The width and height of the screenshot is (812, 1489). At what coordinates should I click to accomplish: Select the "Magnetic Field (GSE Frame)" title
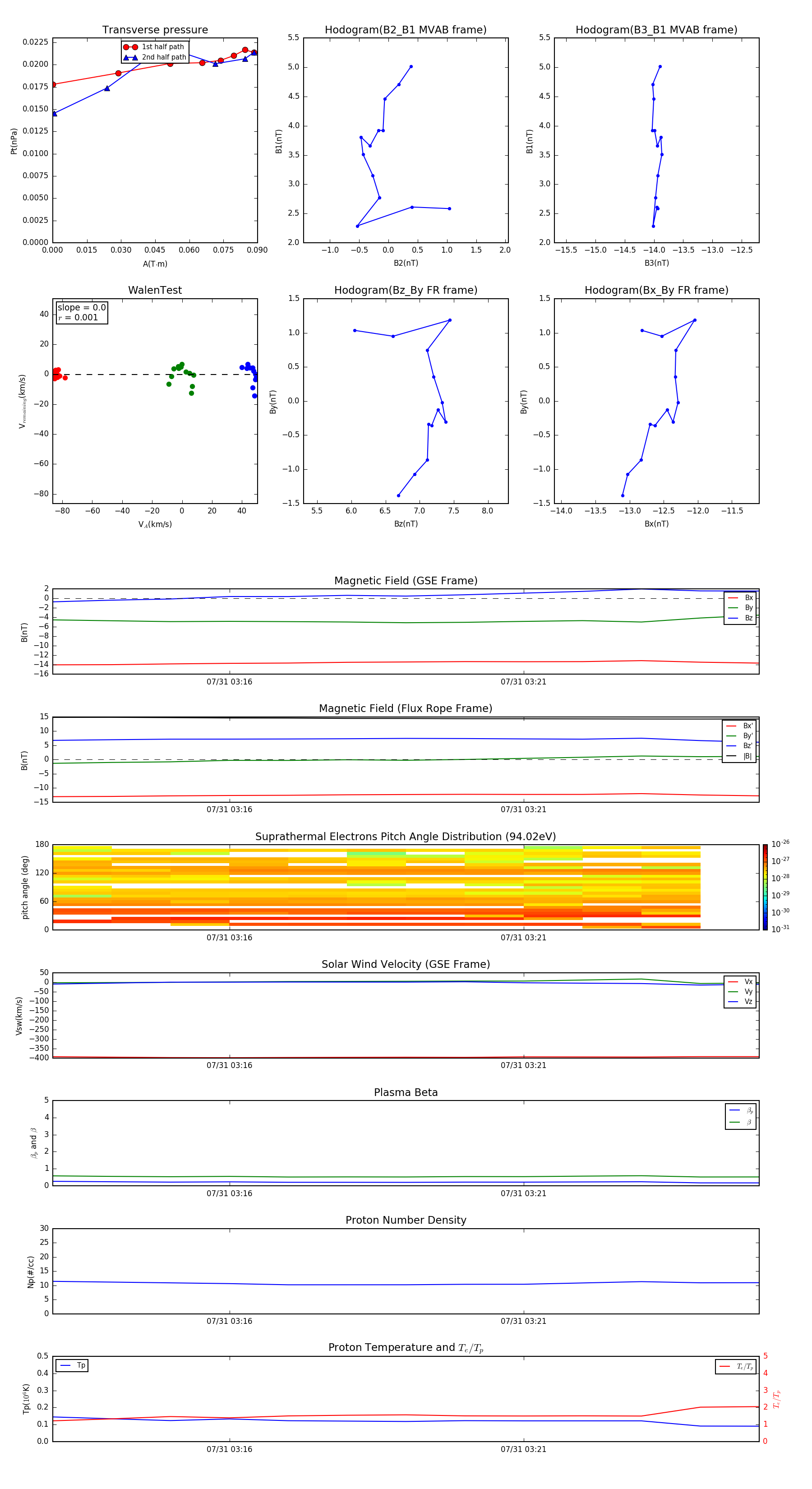tap(406, 581)
